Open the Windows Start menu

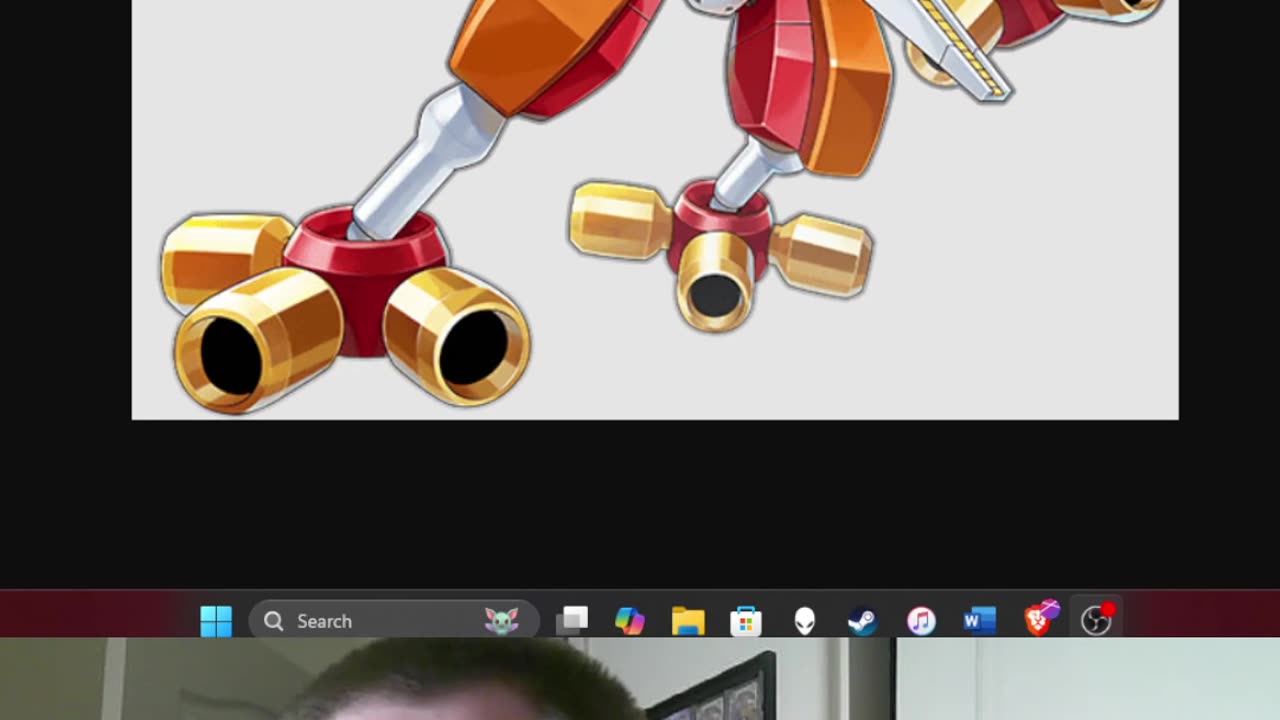(216, 621)
